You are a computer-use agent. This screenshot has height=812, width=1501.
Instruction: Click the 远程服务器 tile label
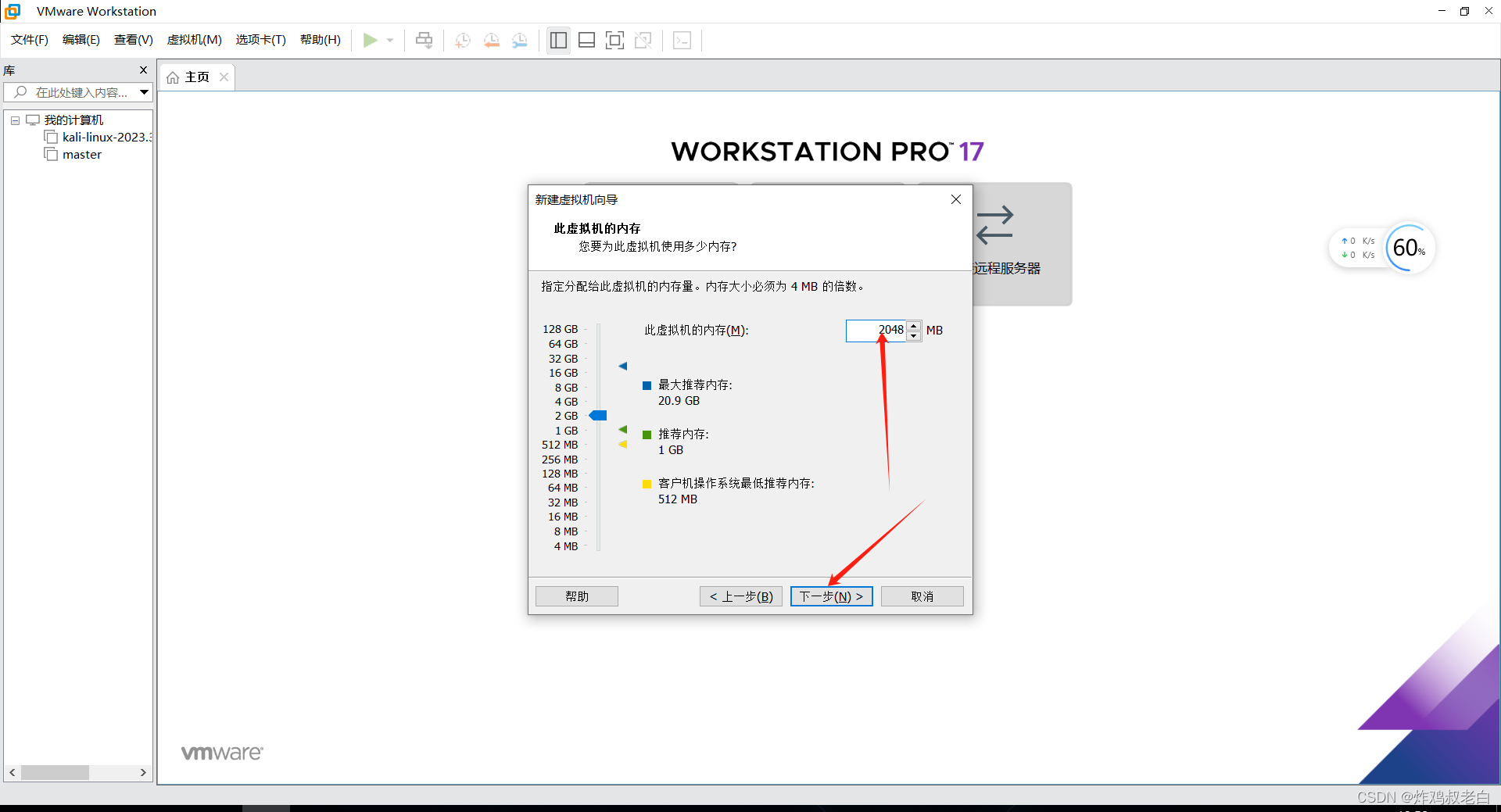(1007, 268)
